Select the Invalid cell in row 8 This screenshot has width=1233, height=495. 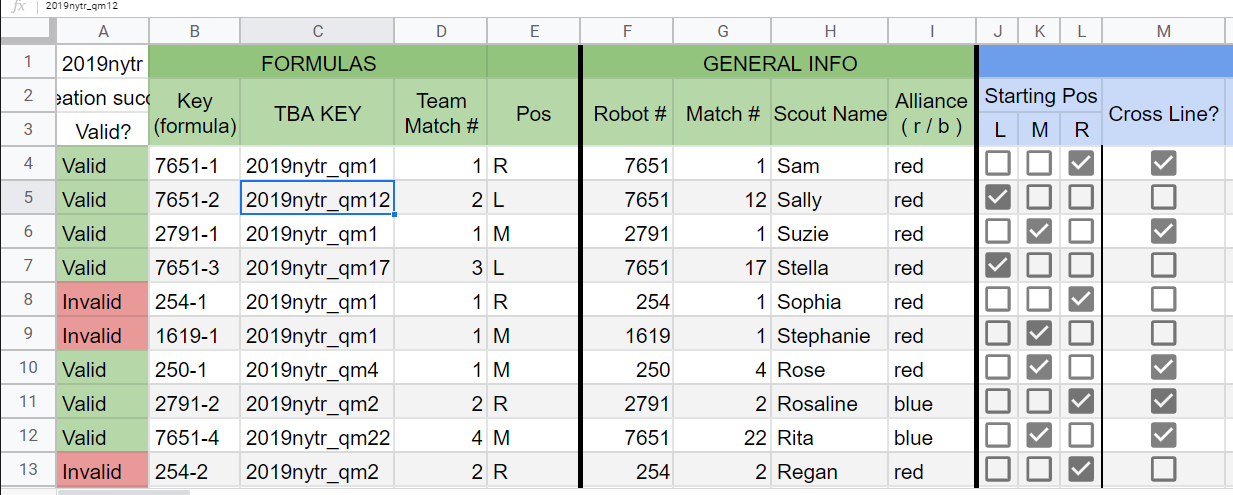click(103, 301)
